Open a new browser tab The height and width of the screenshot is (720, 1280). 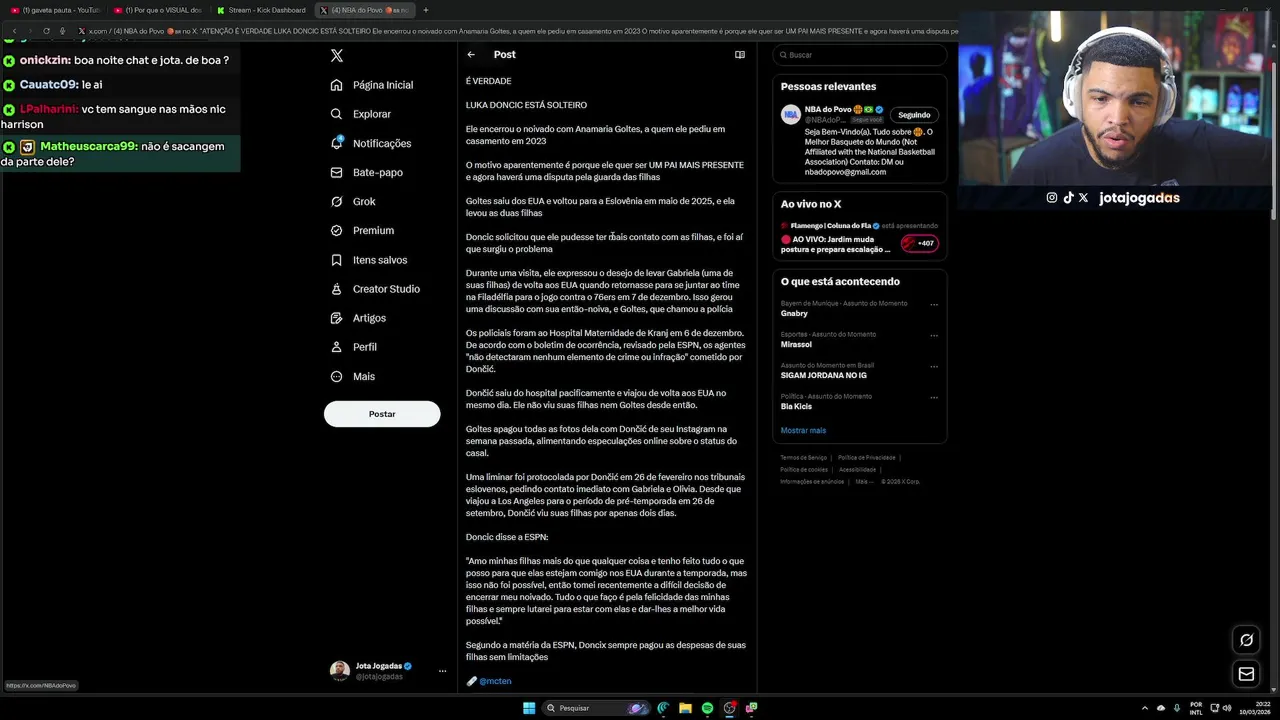pyautogui.click(x=426, y=10)
